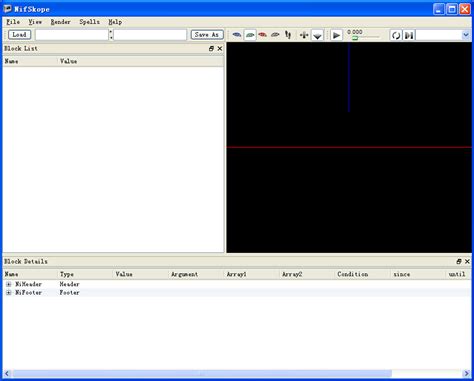Viewport: 474px width, 381px height.
Task: Toggle the gray render-mode icon
Action: pyautogui.click(x=275, y=35)
